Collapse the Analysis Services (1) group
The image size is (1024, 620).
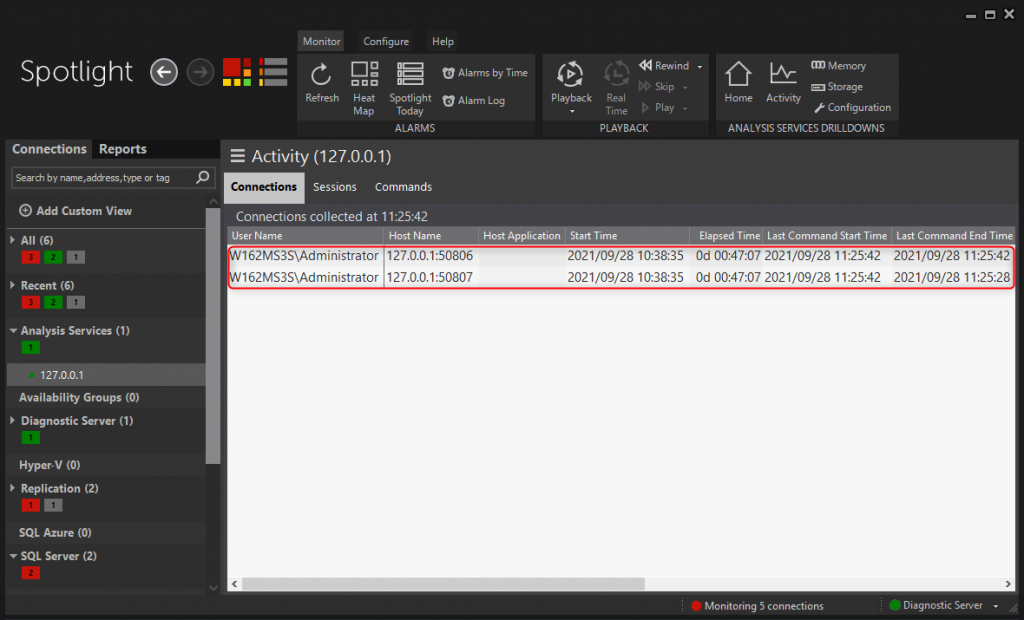click(13, 331)
